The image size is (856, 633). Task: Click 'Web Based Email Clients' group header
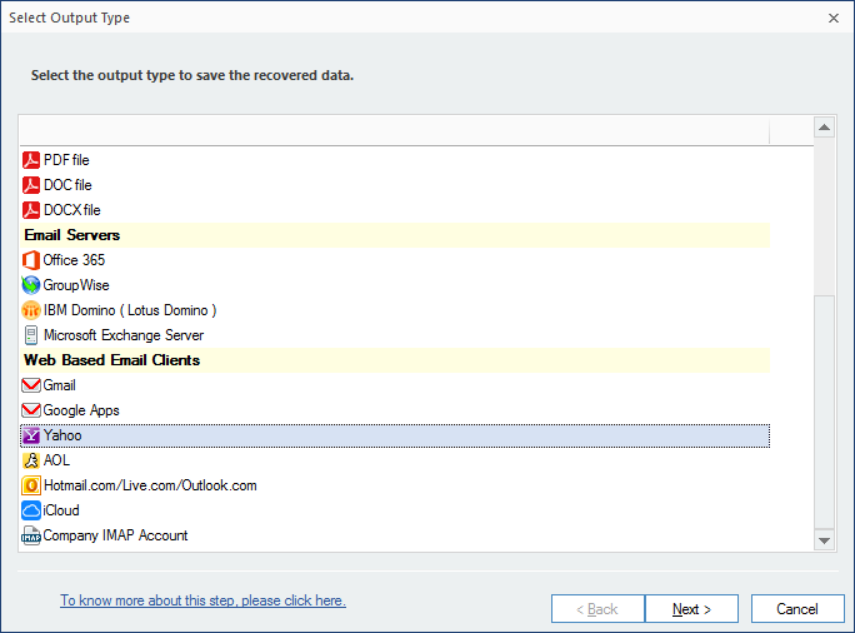395,360
